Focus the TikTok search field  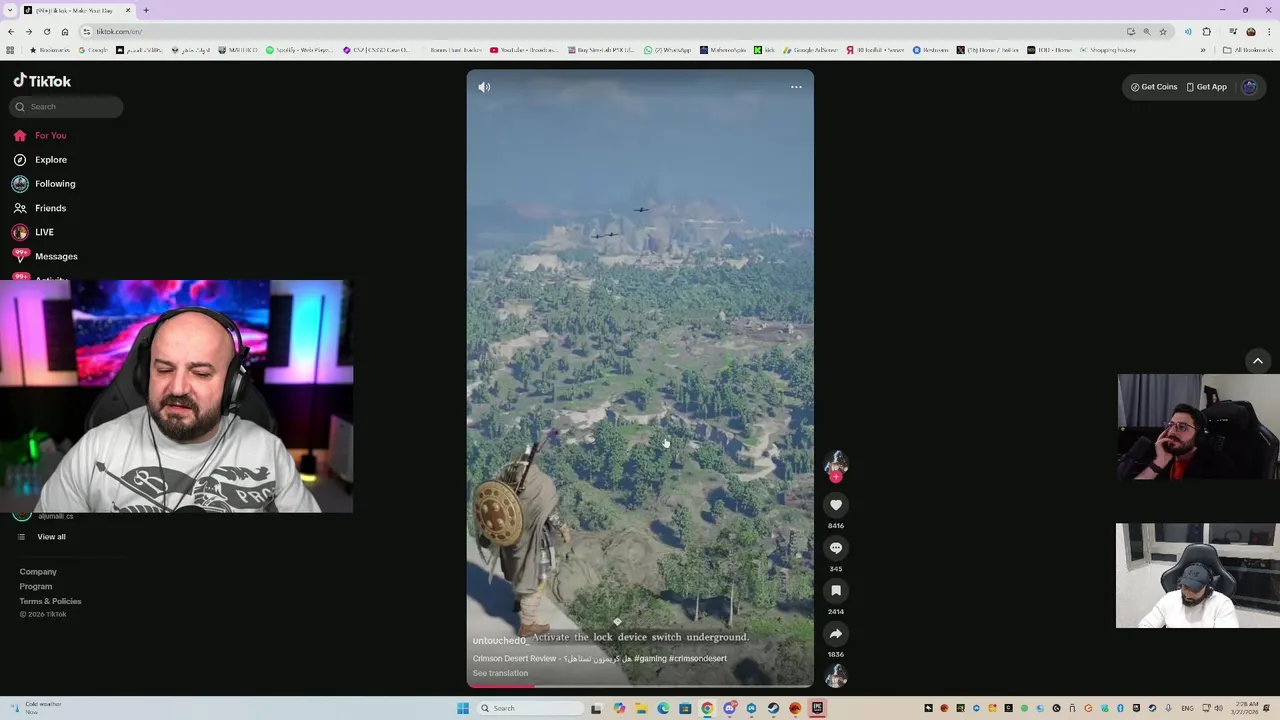[68, 107]
